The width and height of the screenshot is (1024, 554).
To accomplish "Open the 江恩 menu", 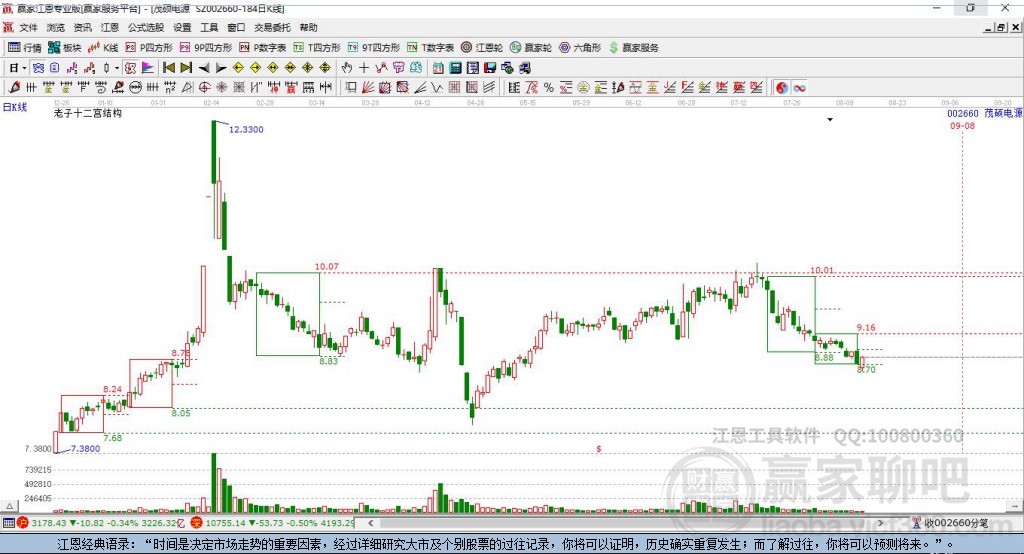I will coord(110,27).
